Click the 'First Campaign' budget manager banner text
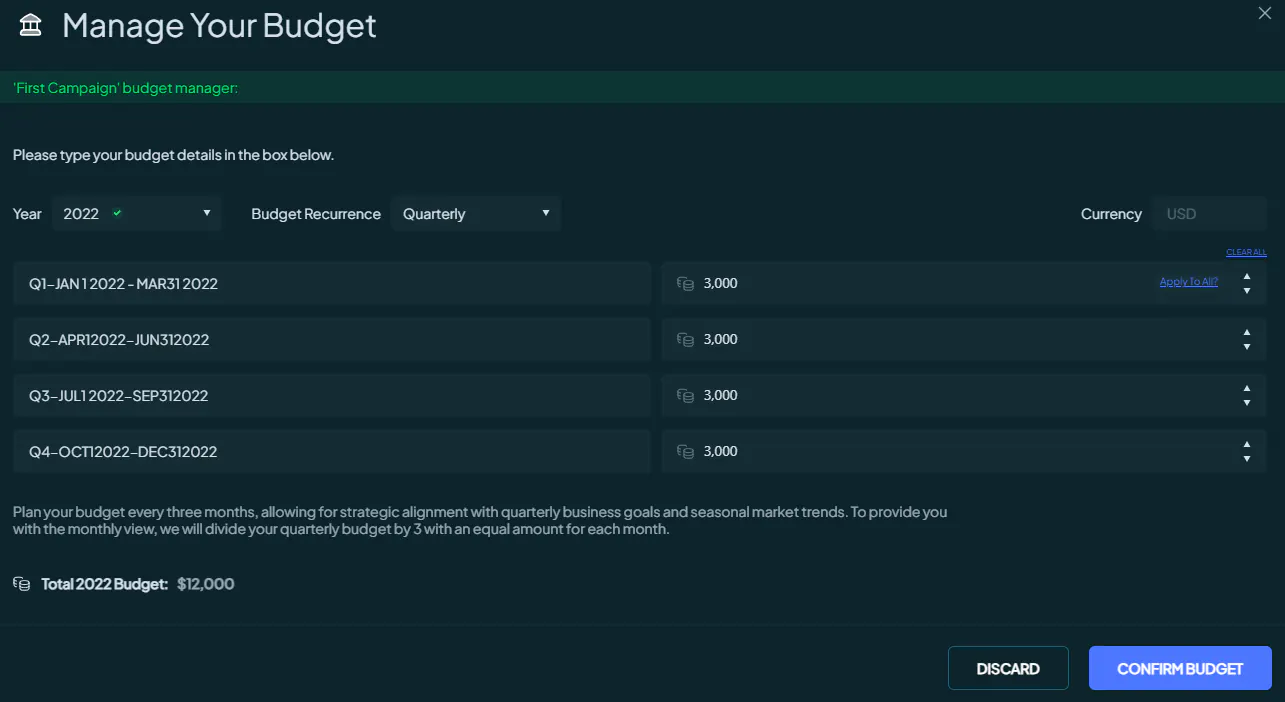This screenshot has height=702, width=1285. coord(125,88)
